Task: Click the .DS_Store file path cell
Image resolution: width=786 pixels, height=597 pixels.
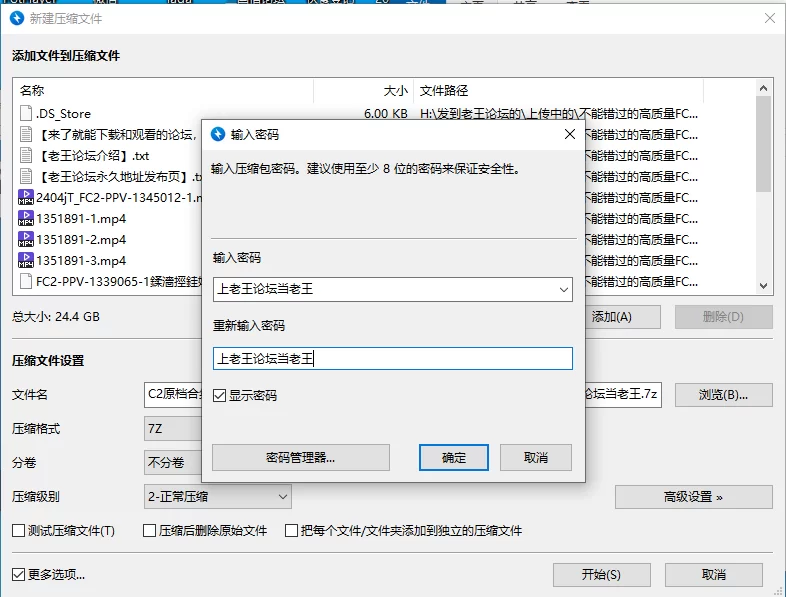Action: click(x=558, y=114)
